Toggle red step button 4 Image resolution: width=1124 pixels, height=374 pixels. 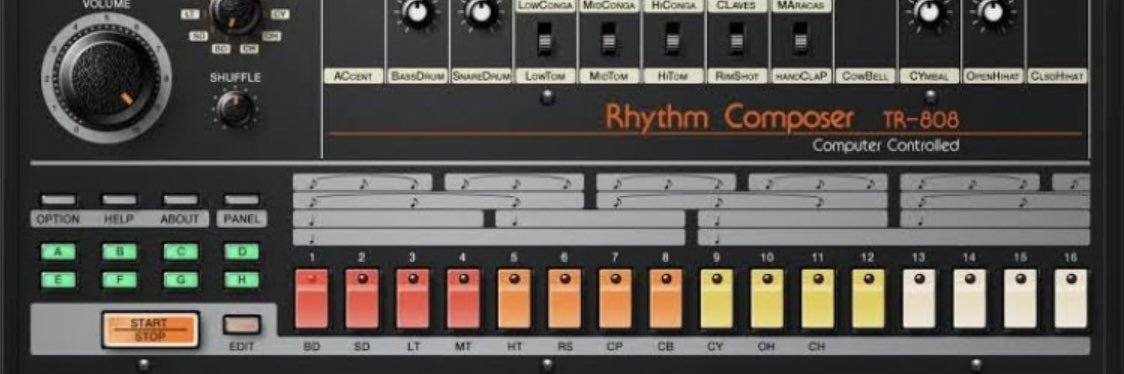463,299
